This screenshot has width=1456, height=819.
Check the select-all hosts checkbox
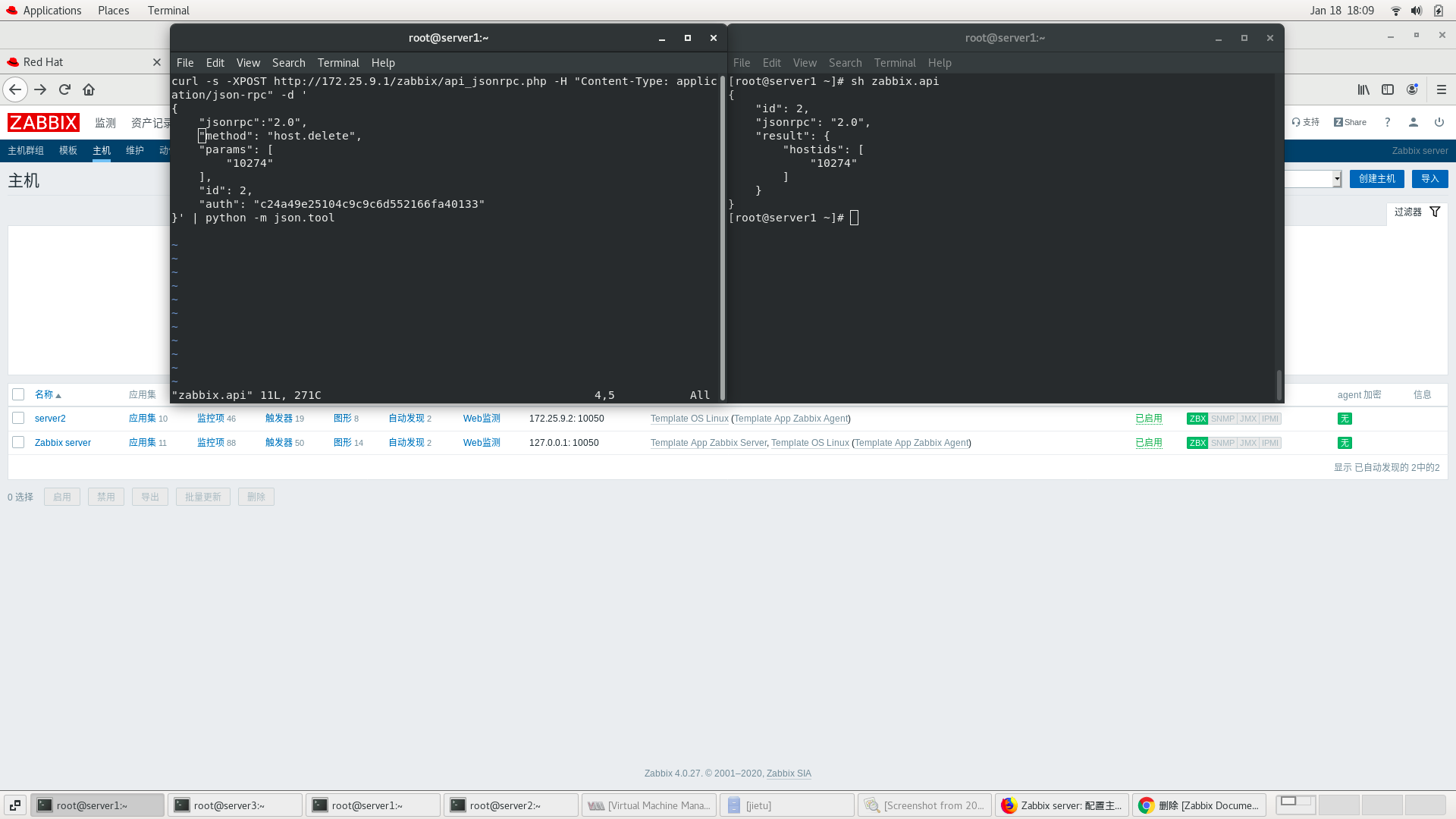tap(18, 394)
